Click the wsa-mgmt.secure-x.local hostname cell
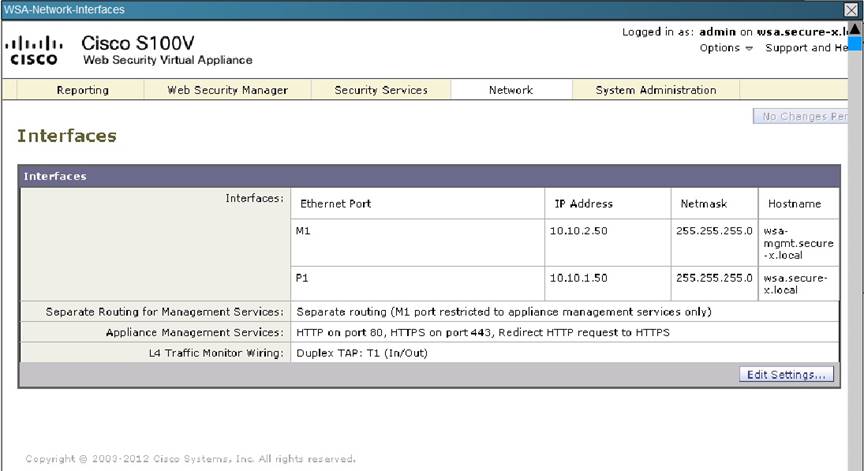Screen dimensions: 864x471 click(797, 242)
